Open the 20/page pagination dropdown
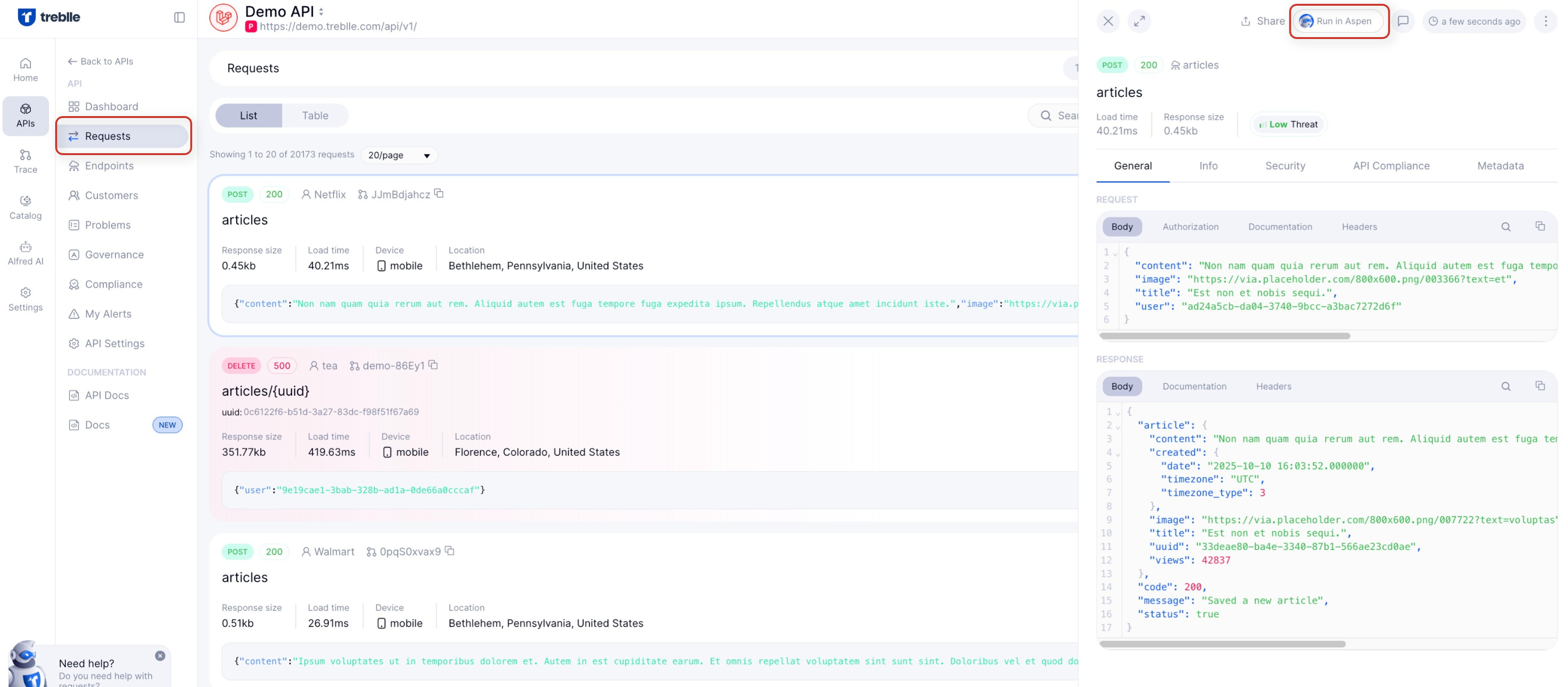Screen dimensions: 1568x687 399,155
